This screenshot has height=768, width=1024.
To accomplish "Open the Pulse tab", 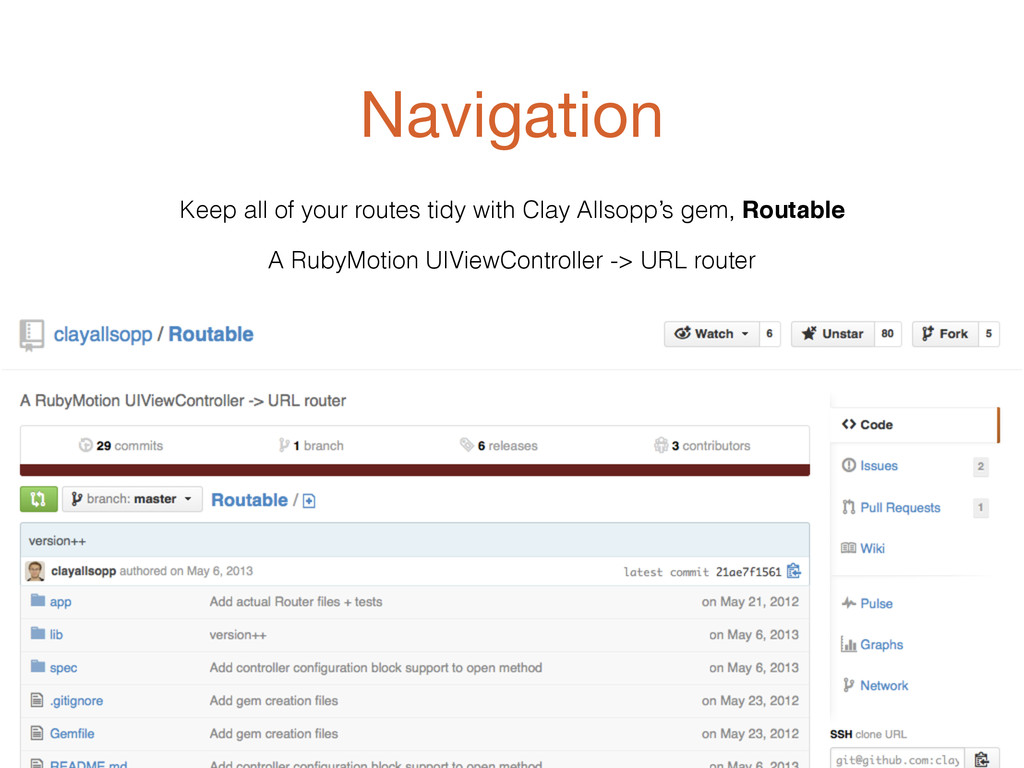I will (x=876, y=603).
